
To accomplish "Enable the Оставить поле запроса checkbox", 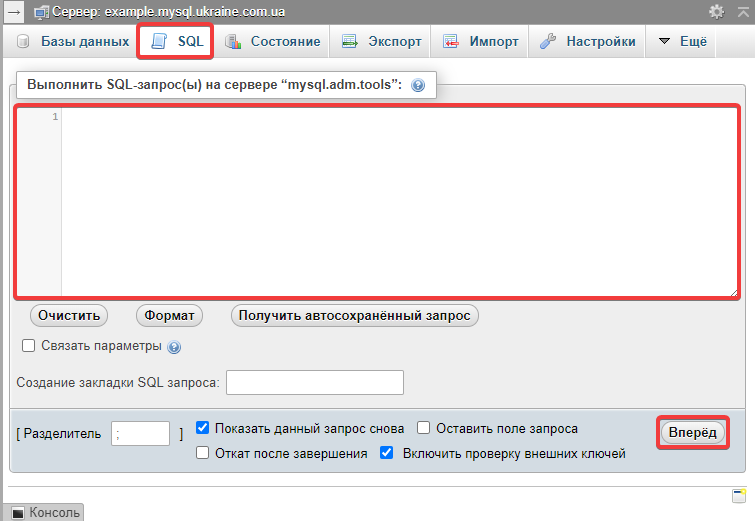I will (424, 428).
